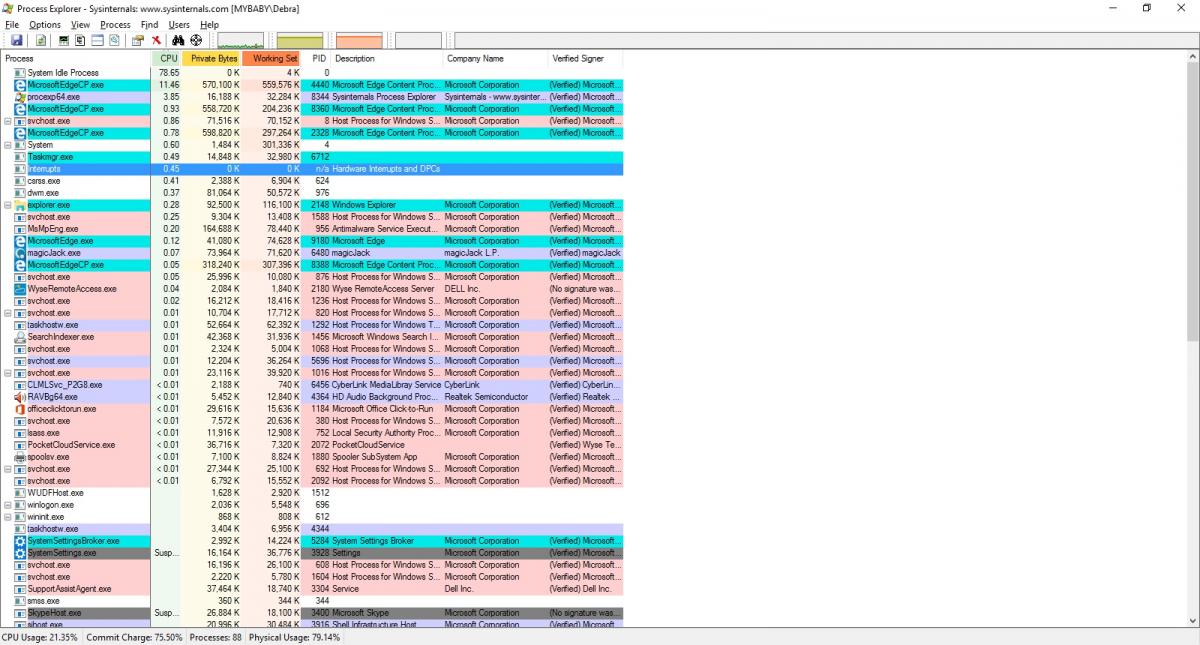Click the MicrosoftEdge.exe Edge icon
This screenshot has height=645, width=1200.
click(20, 241)
